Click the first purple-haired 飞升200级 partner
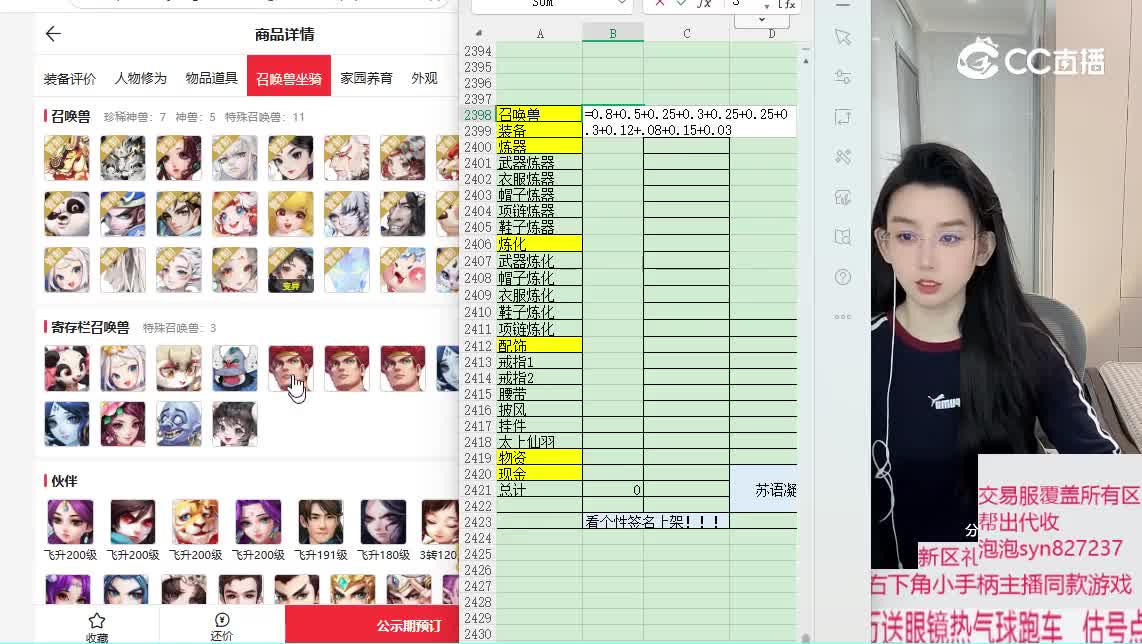Viewport: 1142px width, 644px height. click(70, 522)
